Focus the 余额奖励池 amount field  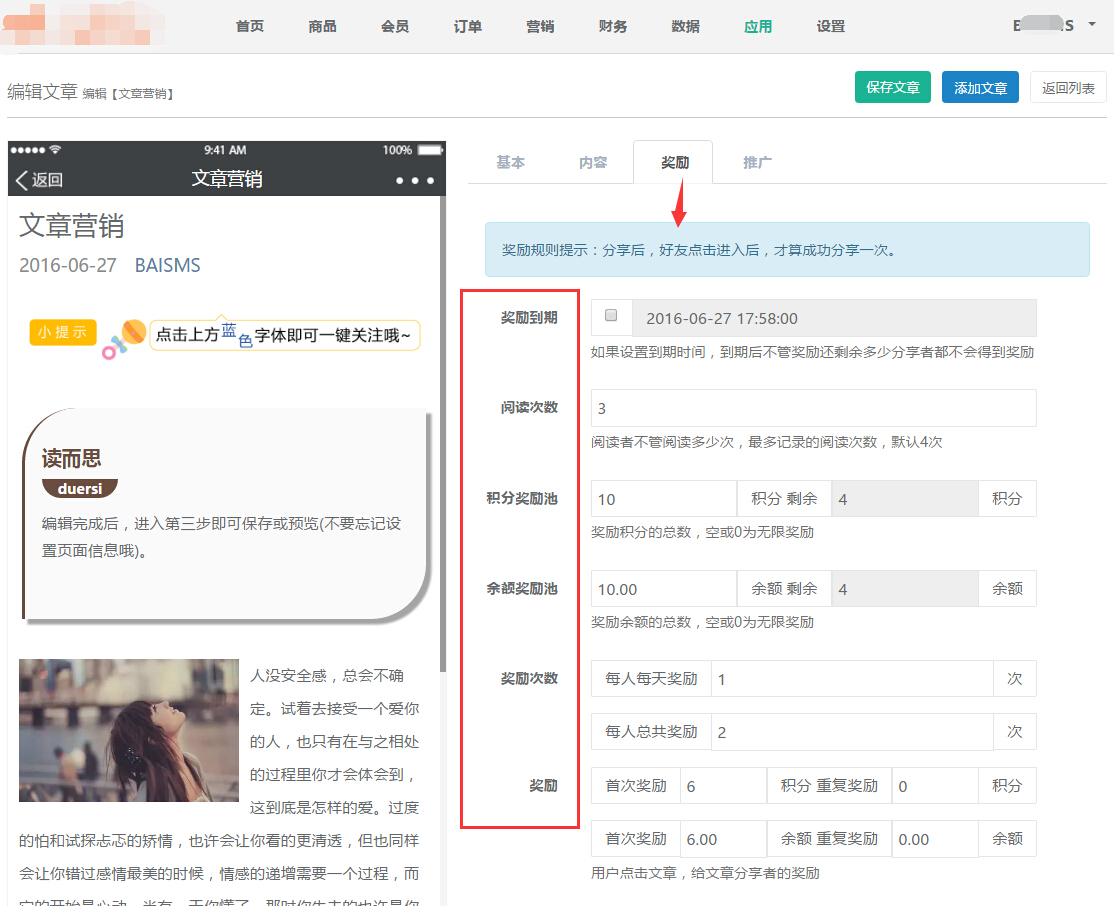[664, 589]
